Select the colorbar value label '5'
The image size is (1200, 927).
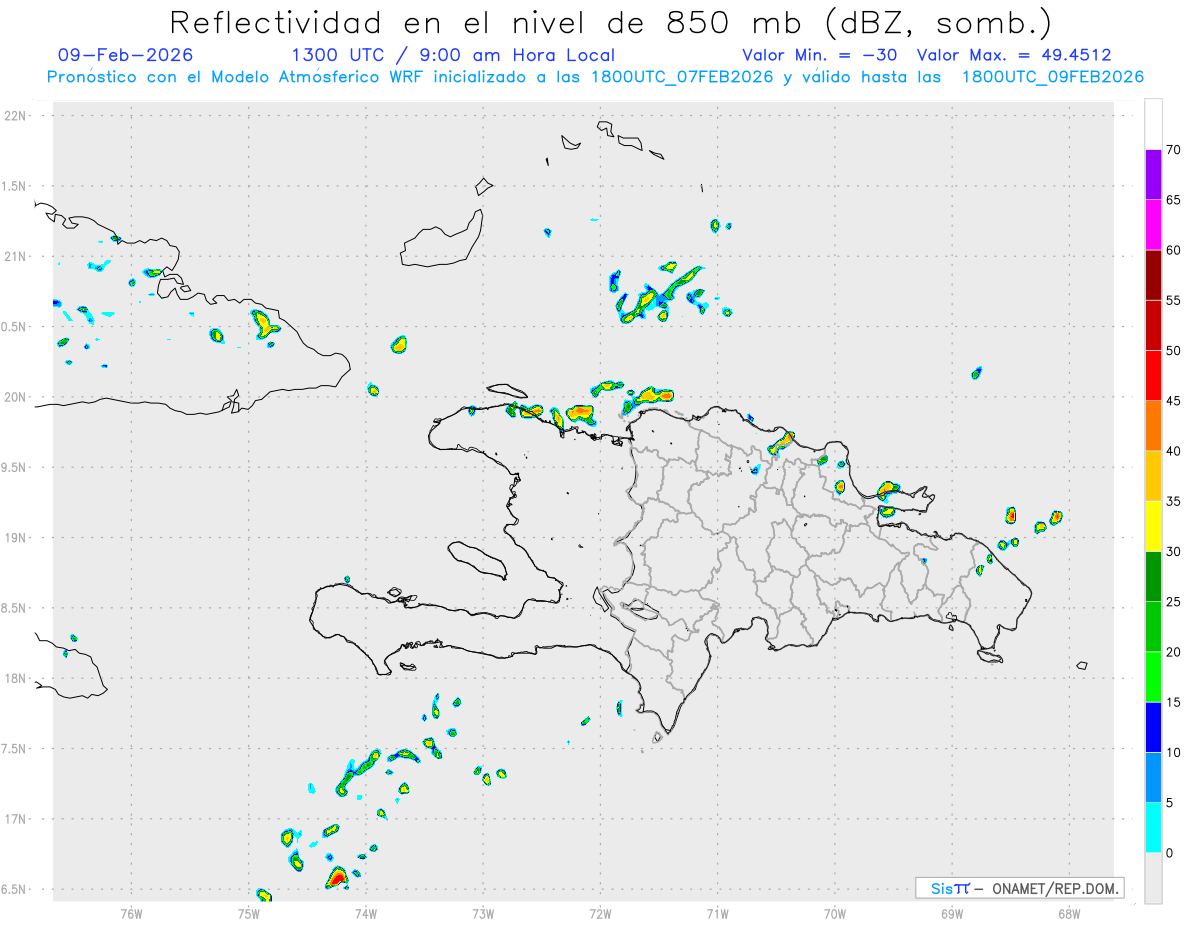tap(1170, 803)
